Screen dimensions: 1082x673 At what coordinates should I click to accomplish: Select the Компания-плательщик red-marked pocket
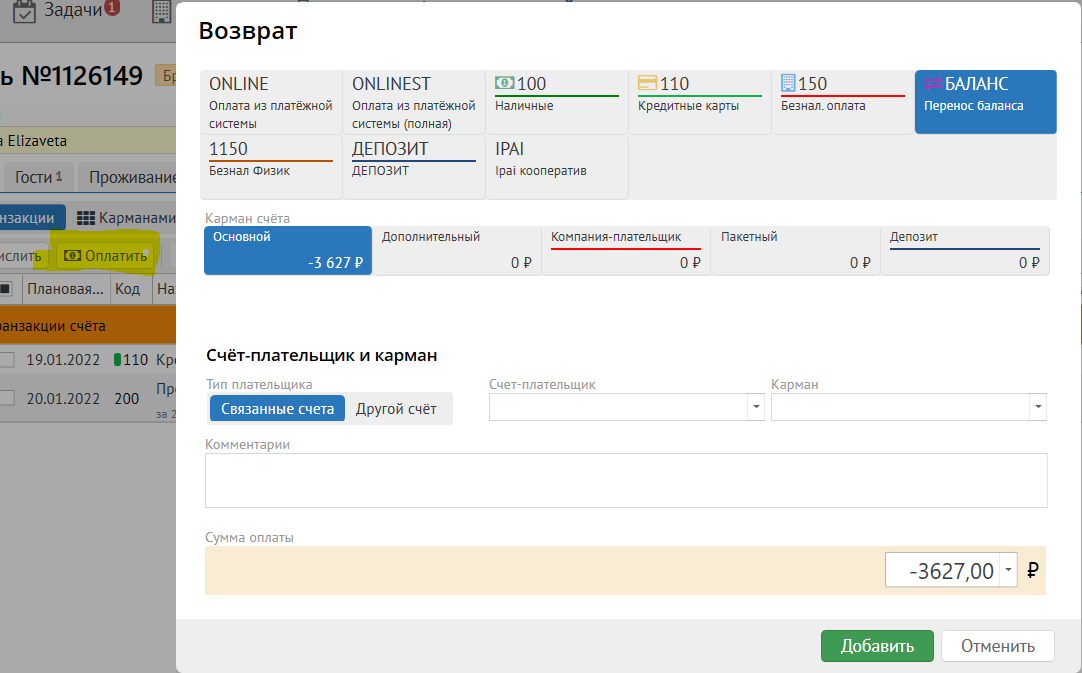(626, 250)
